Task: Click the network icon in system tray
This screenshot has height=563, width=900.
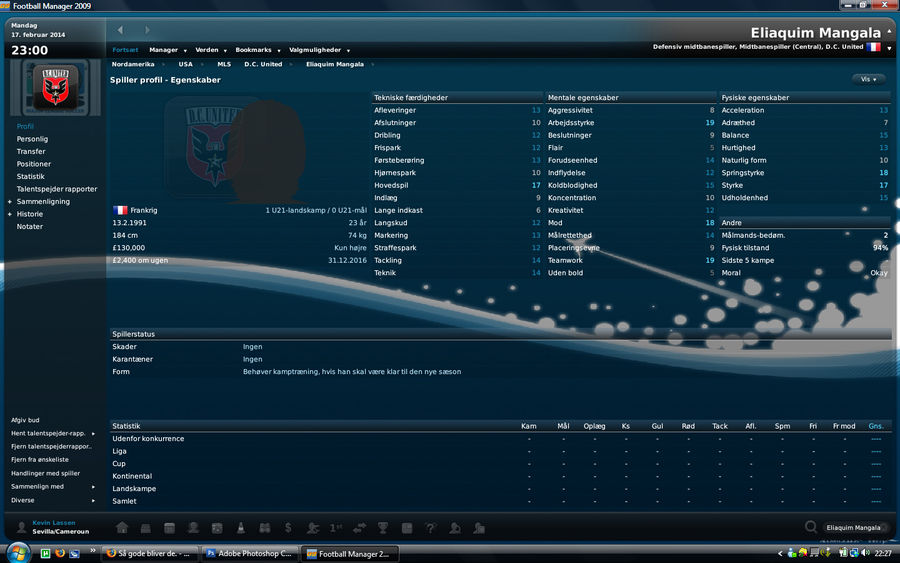Action: pos(854,553)
